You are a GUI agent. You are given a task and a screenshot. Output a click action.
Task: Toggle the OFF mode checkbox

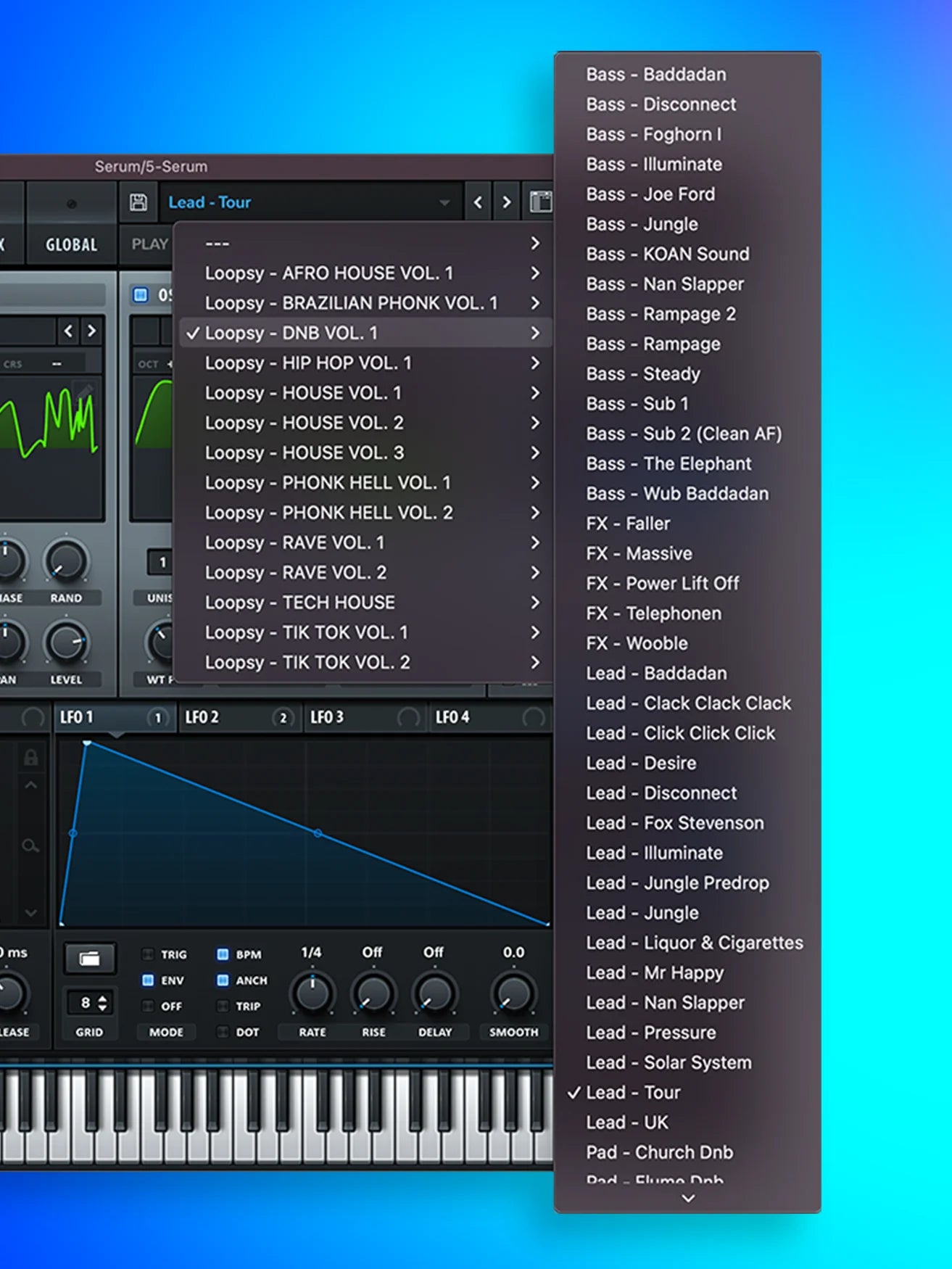point(148,1006)
